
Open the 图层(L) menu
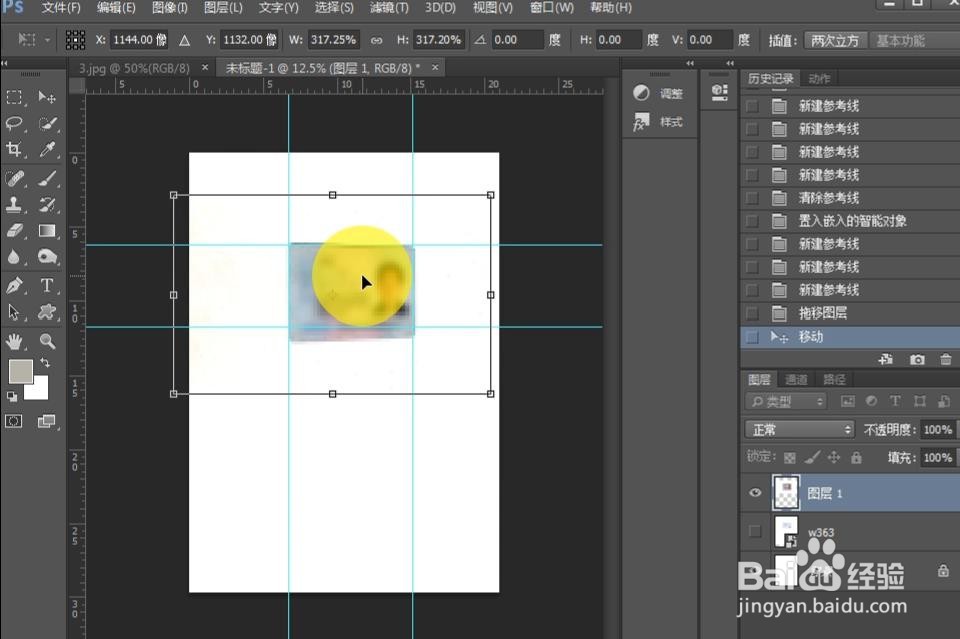[x=223, y=8]
